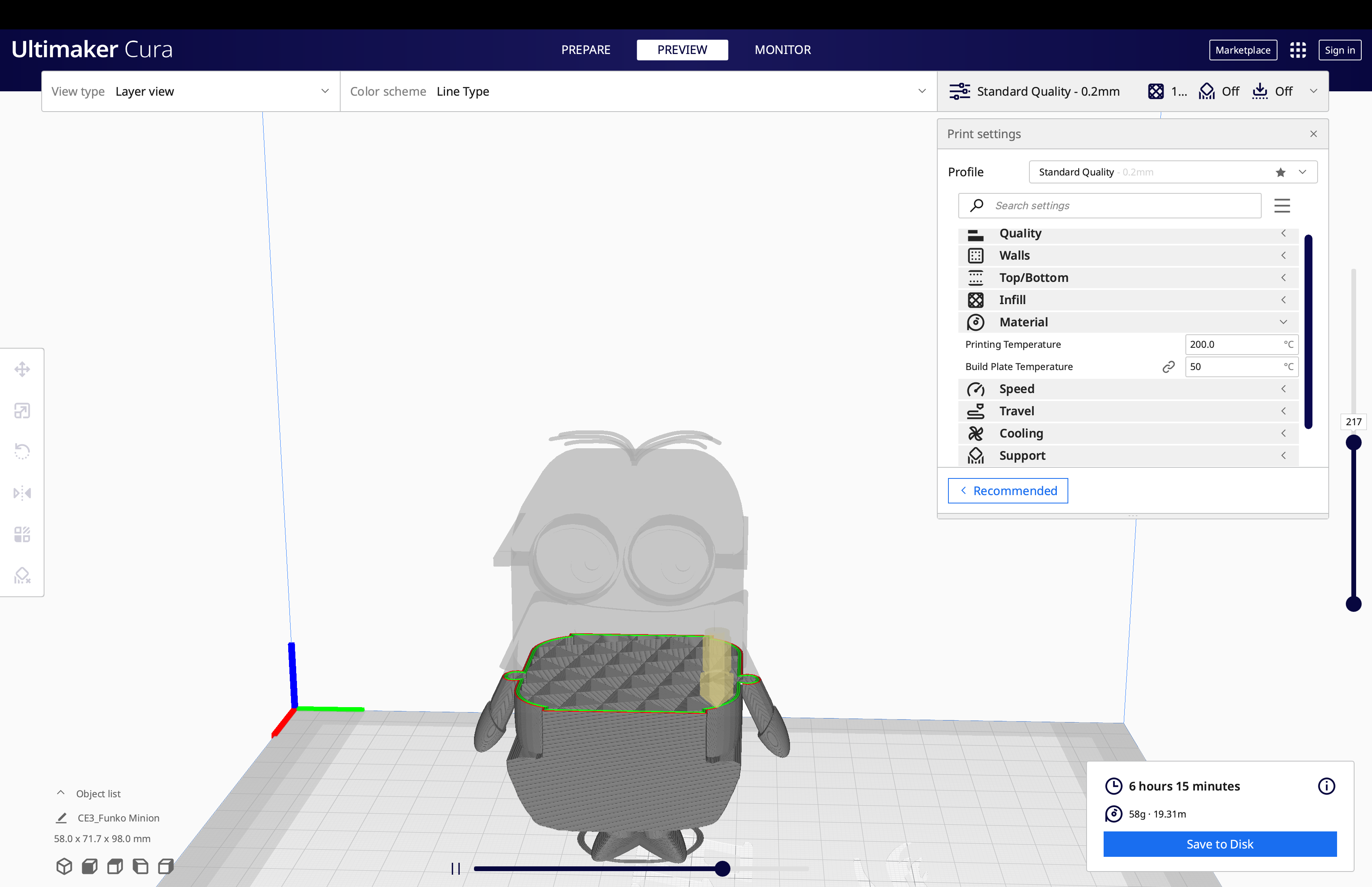Close the Print settings panel
Viewport: 1372px width, 887px height.
(1313, 134)
